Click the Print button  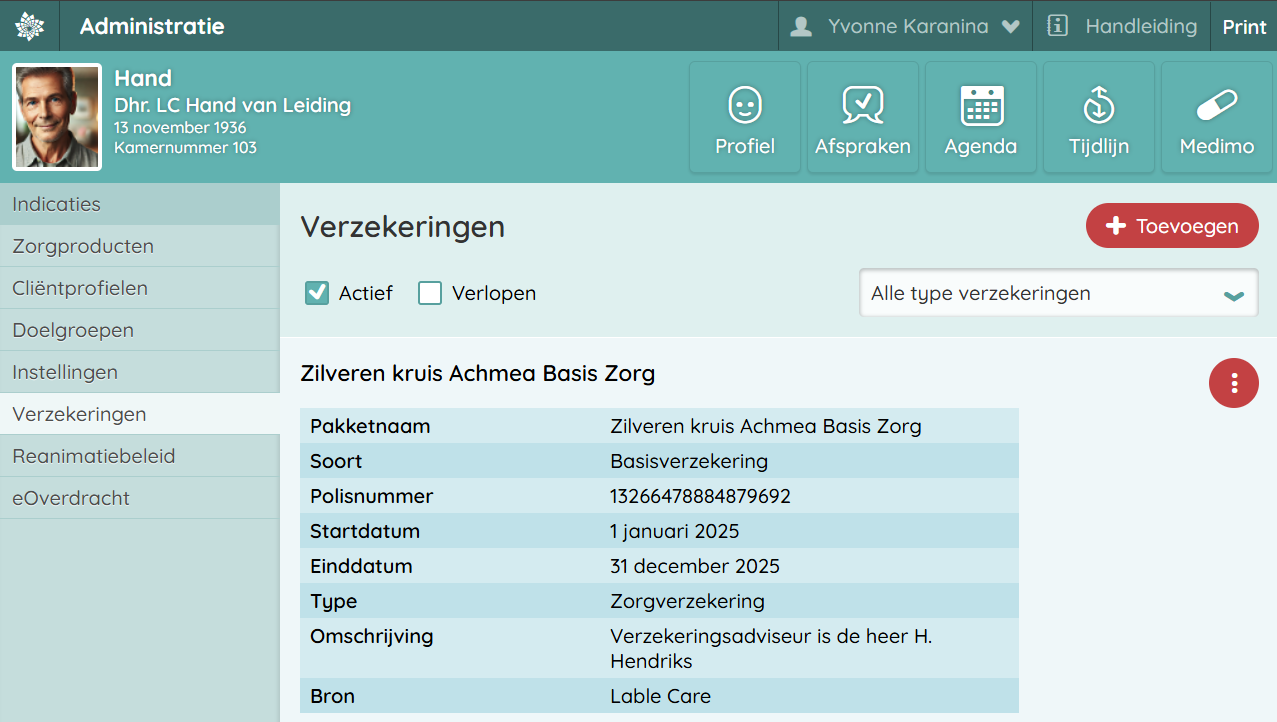[x=1244, y=26]
